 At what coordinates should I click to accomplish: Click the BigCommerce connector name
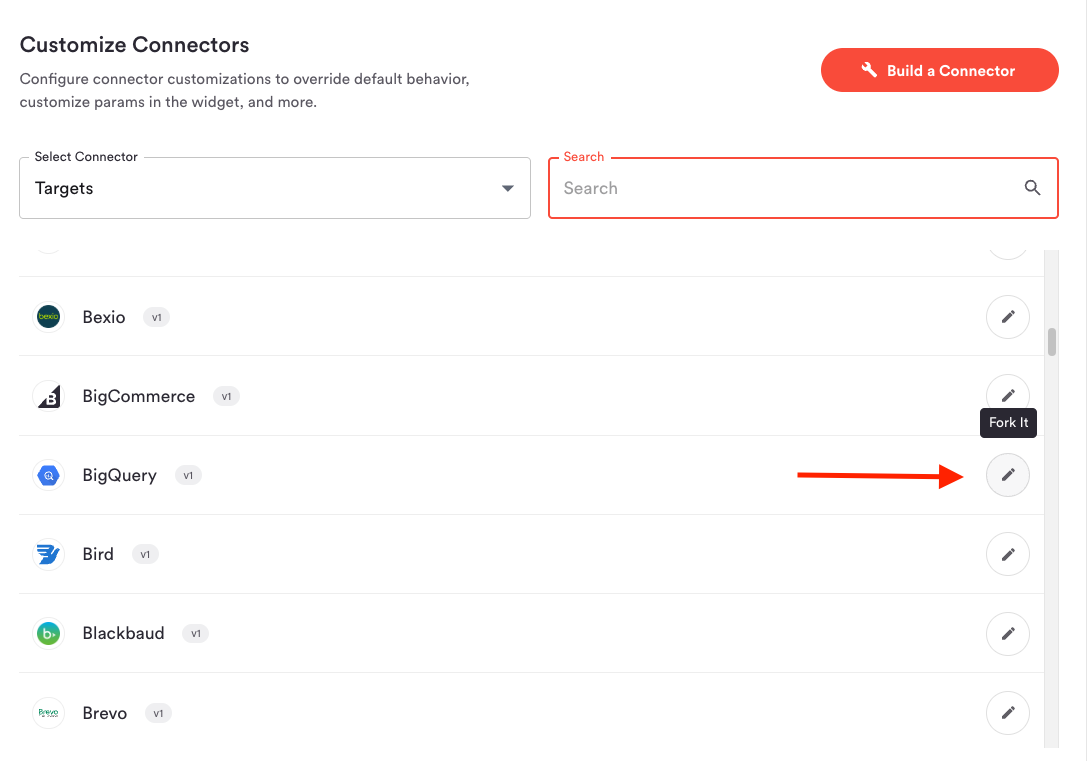pyautogui.click(x=139, y=396)
